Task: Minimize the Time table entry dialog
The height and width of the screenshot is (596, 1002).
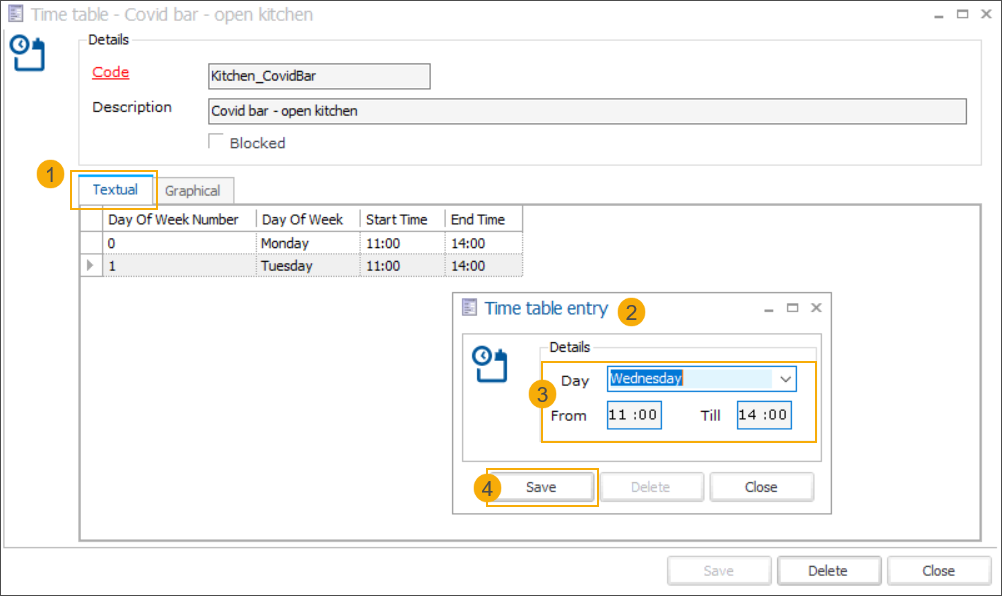Action: [769, 309]
